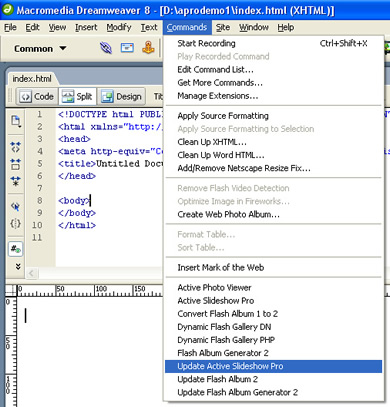Open the Edit menu
This screenshot has width=390, height=407.
point(33,27)
